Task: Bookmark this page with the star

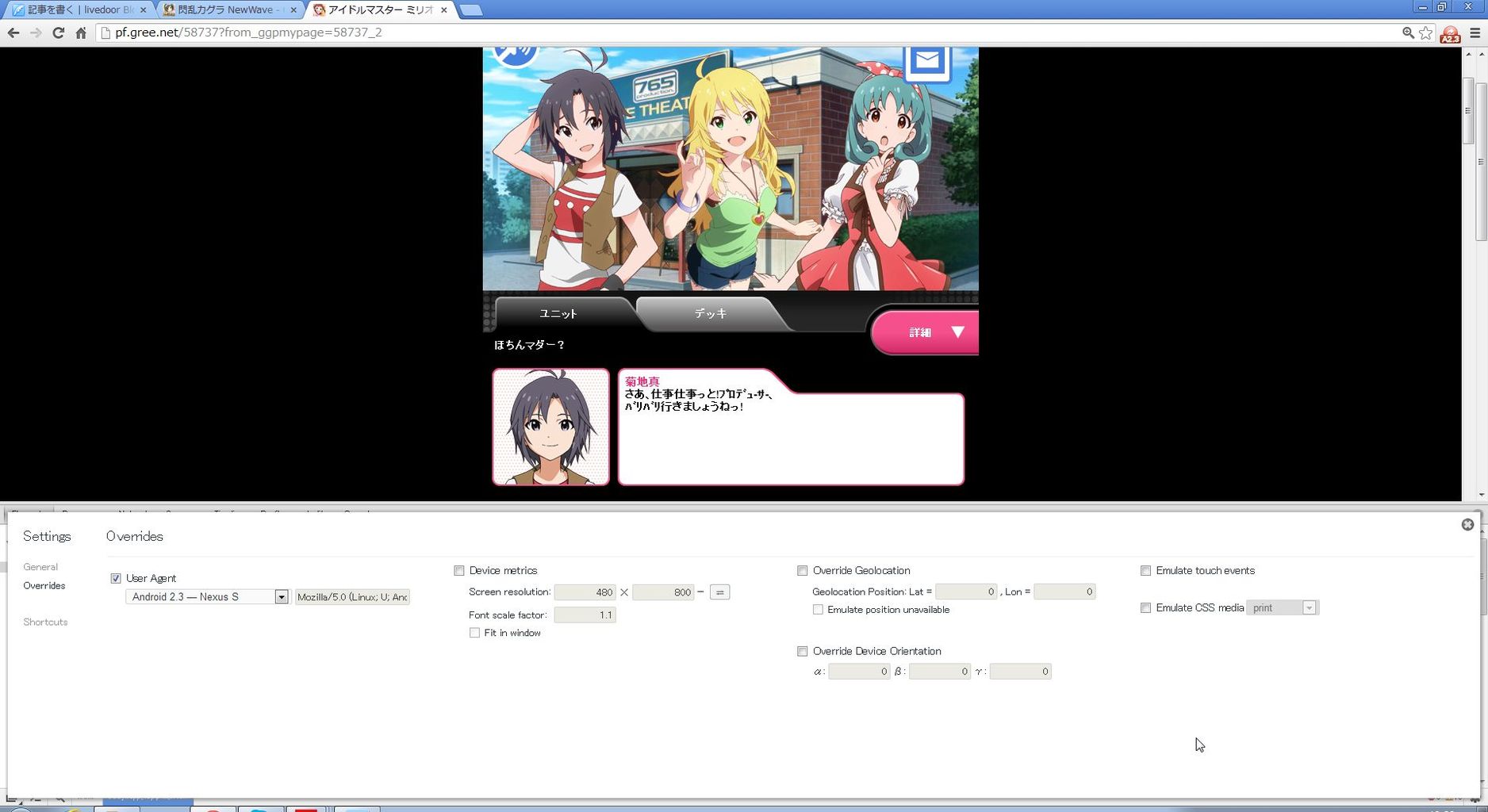Action: point(1426,33)
